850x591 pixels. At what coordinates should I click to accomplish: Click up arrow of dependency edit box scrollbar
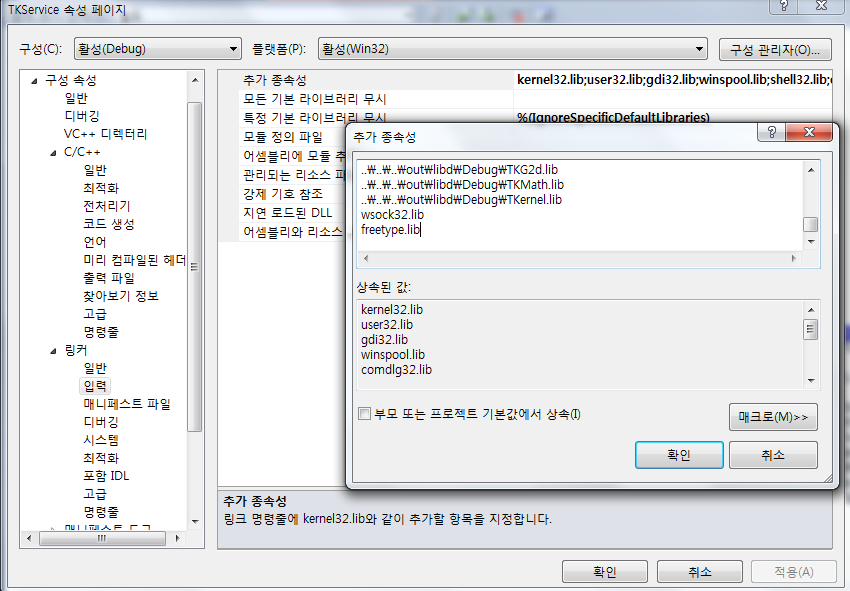pos(811,170)
